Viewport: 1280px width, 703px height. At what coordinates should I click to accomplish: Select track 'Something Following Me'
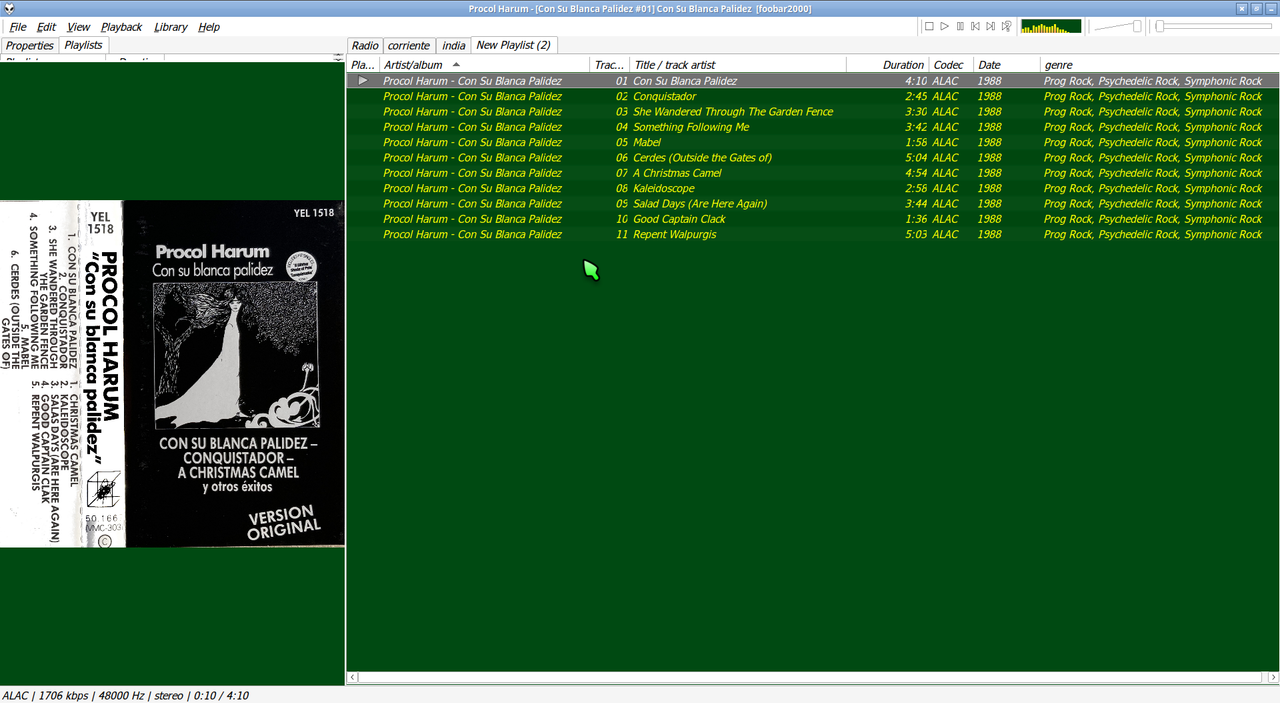point(691,127)
